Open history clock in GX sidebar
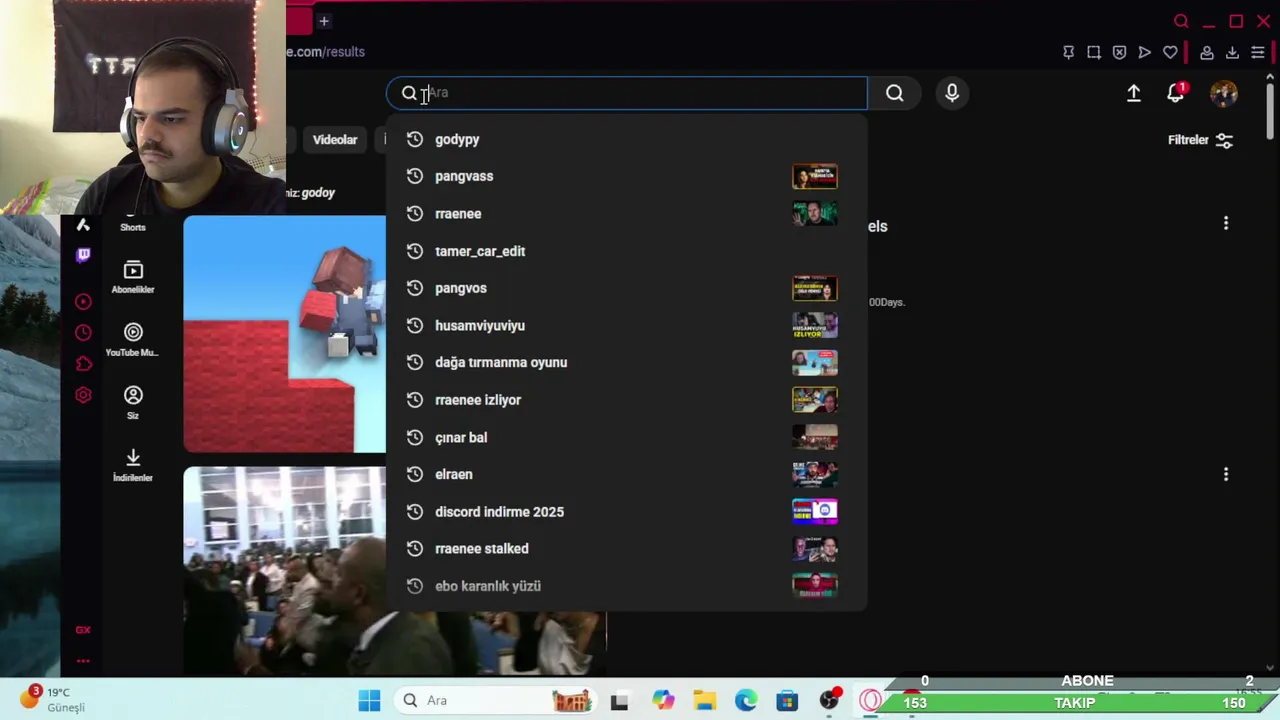1280x720 pixels. (83, 332)
